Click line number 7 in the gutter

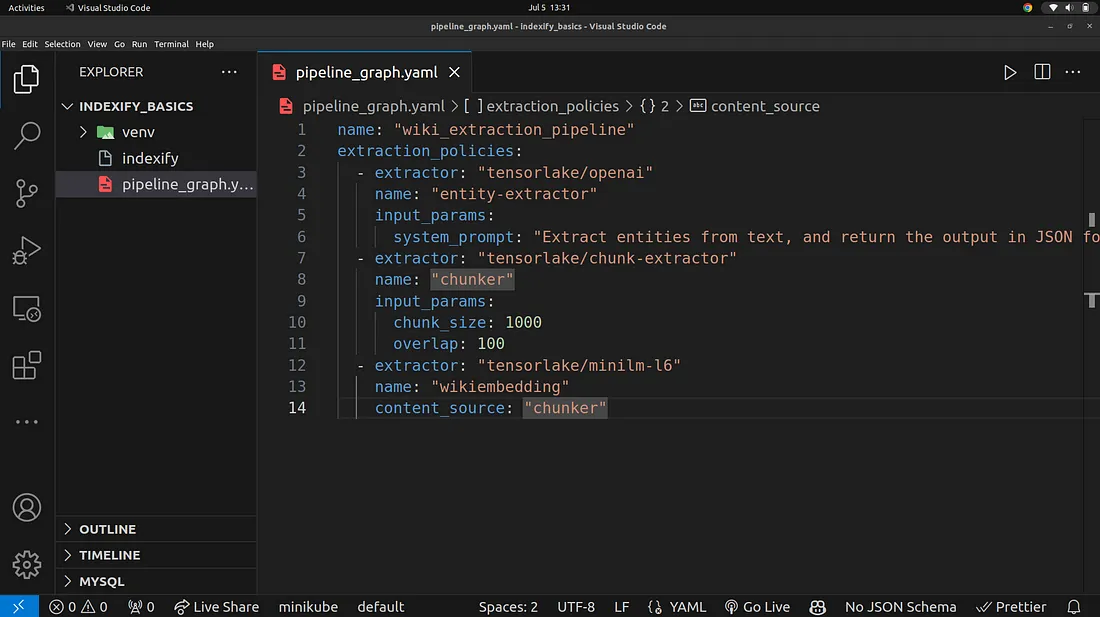tap(301, 258)
